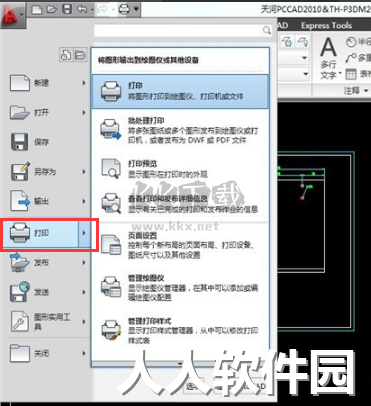371x406 pixels.
Task: Choose 管理绘图仪 plotter manager option
Action: click(x=180, y=288)
